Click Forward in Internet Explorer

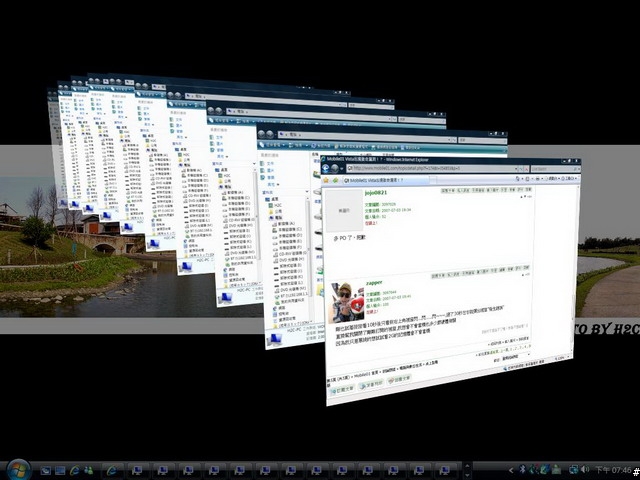pos(335,168)
